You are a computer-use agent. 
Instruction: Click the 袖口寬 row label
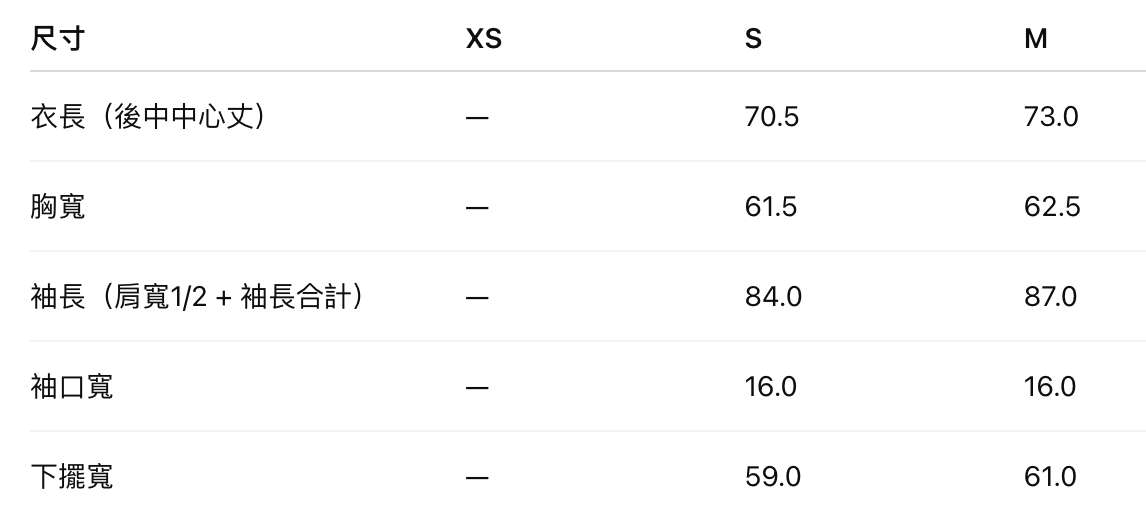pos(72,387)
